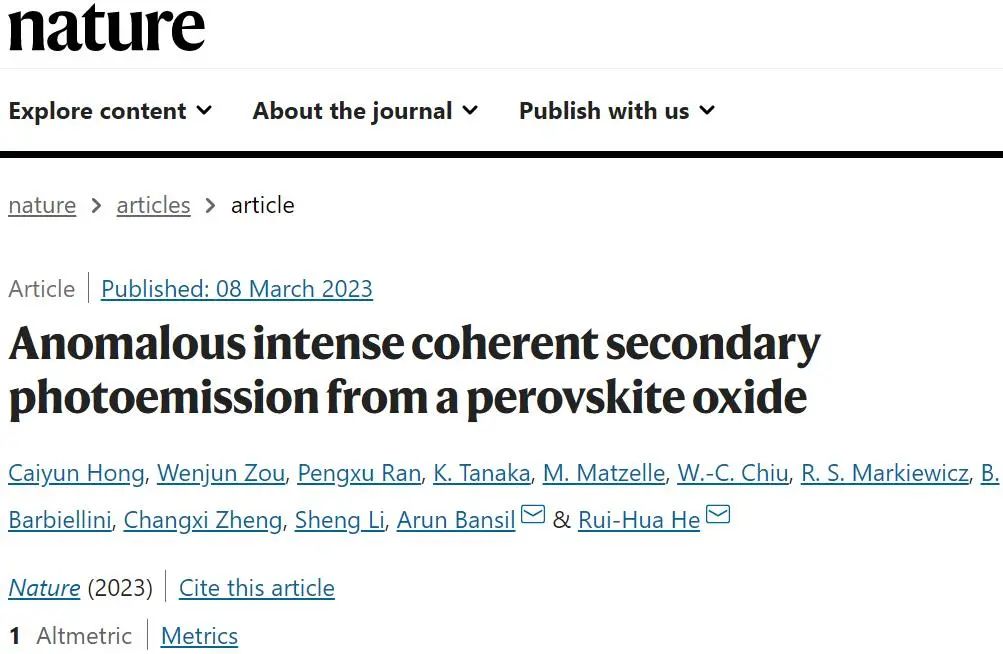Screen dimensions: 1003x654
Task: Open author Pengxu Ran link
Action: point(359,473)
